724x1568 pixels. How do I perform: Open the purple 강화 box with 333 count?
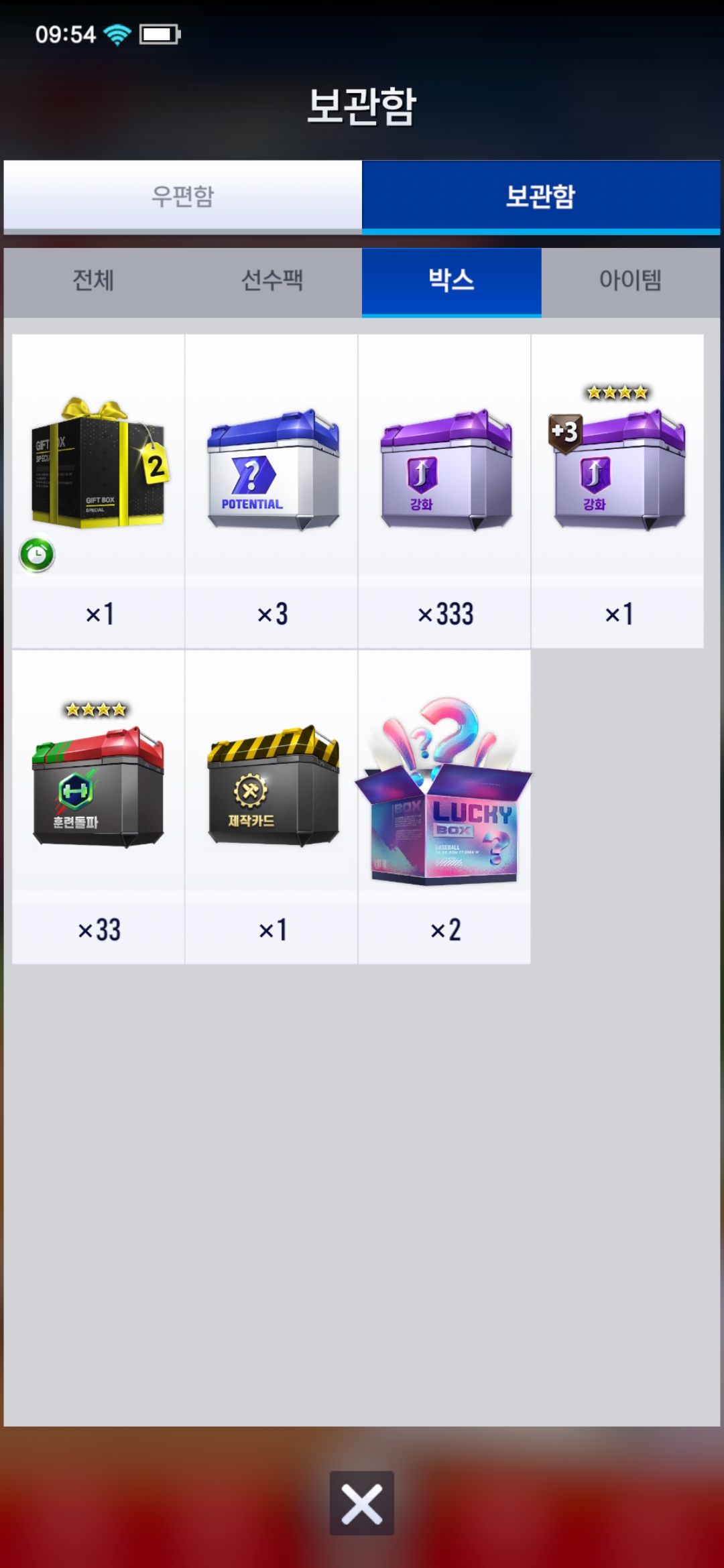pyautogui.click(x=446, y=469)
